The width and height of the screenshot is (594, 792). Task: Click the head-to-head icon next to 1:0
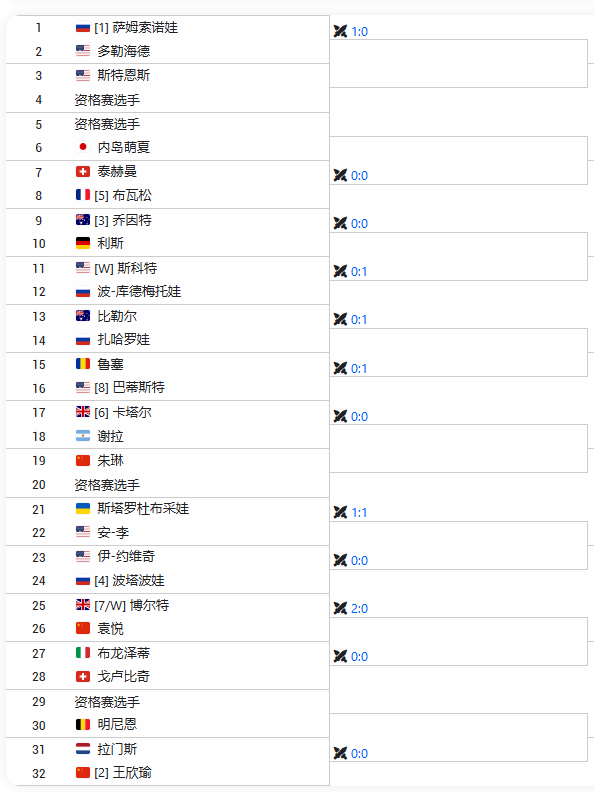click(x=340, y=31)
